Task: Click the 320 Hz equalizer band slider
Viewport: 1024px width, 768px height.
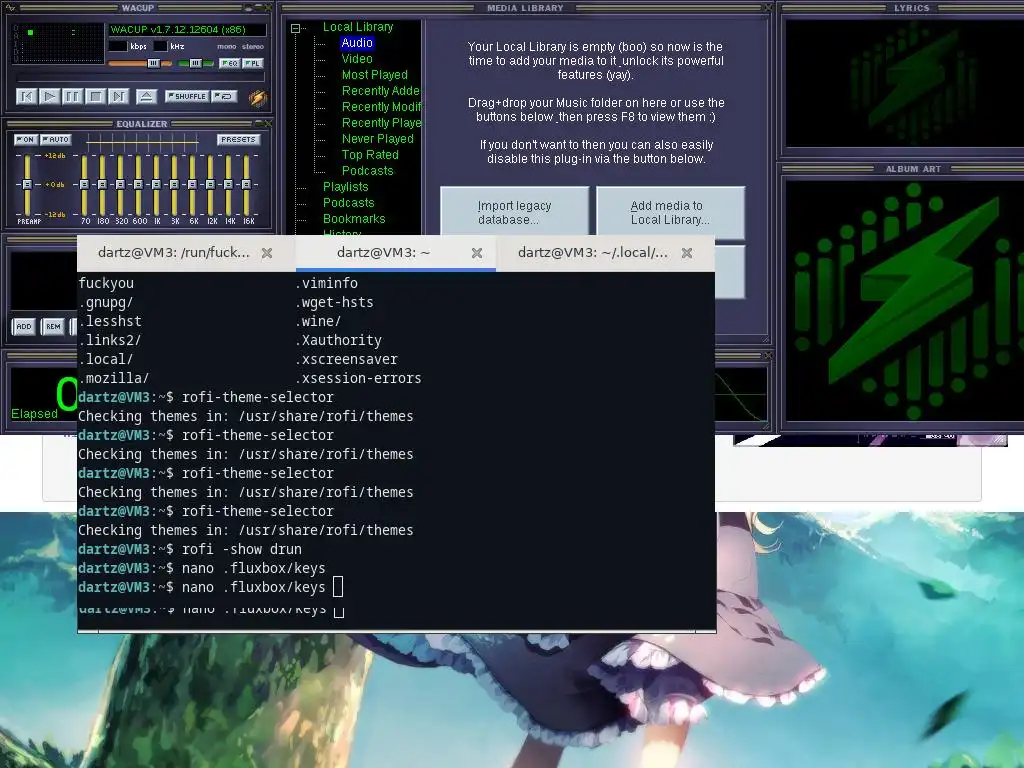Action: pos(120,185)
